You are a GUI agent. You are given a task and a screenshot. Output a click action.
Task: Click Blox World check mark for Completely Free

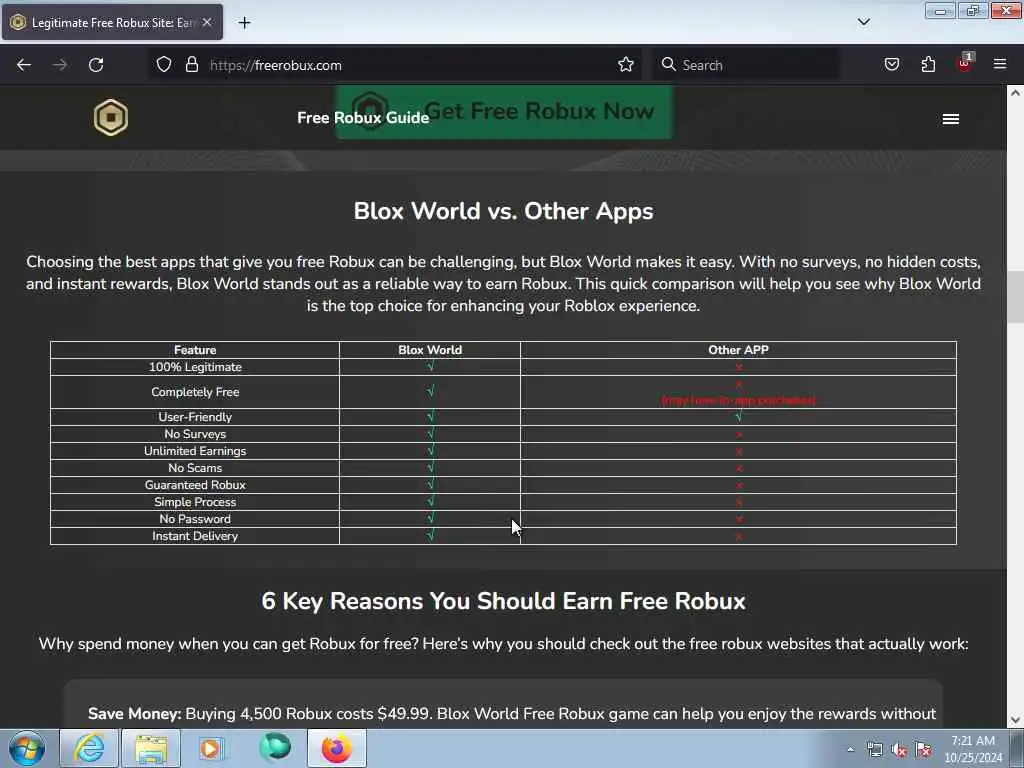point(430,391)
